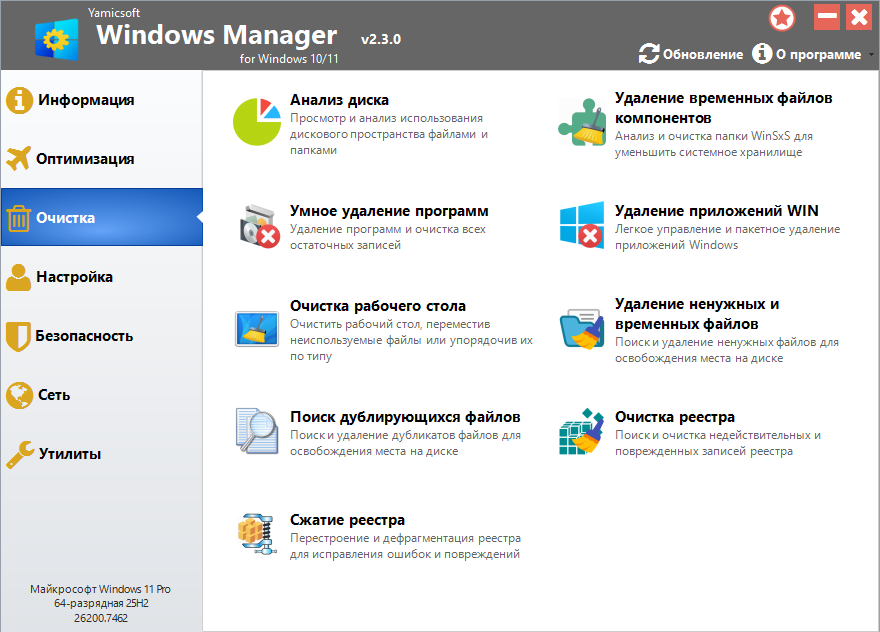This screenshot has height=632, width=880.
Task: Click the Обновление button
Action: click(691, 54)
